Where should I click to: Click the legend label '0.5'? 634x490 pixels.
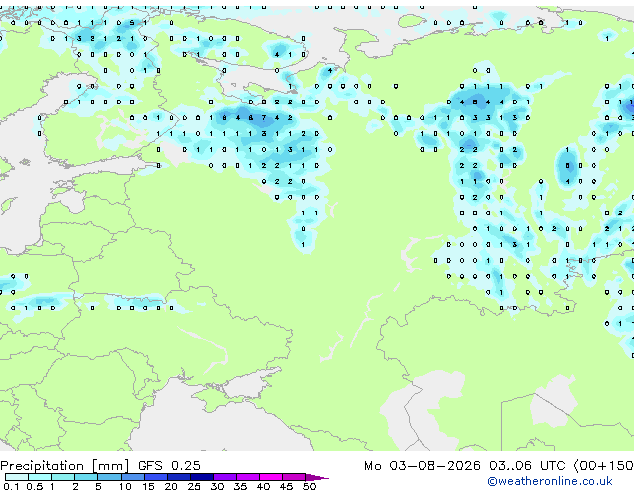click(34, 486)
